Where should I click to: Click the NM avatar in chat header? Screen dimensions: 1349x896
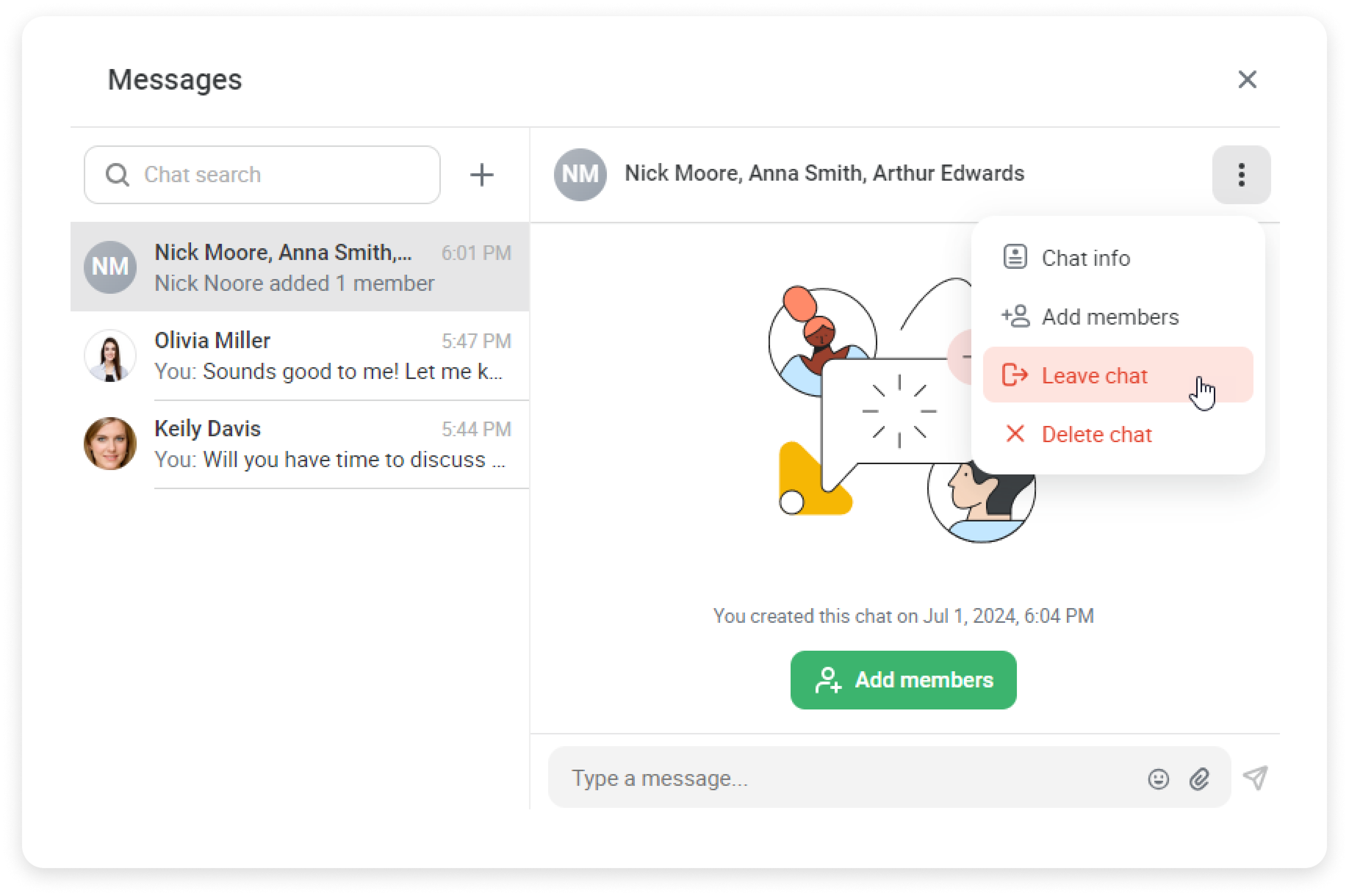click(580, 174)
